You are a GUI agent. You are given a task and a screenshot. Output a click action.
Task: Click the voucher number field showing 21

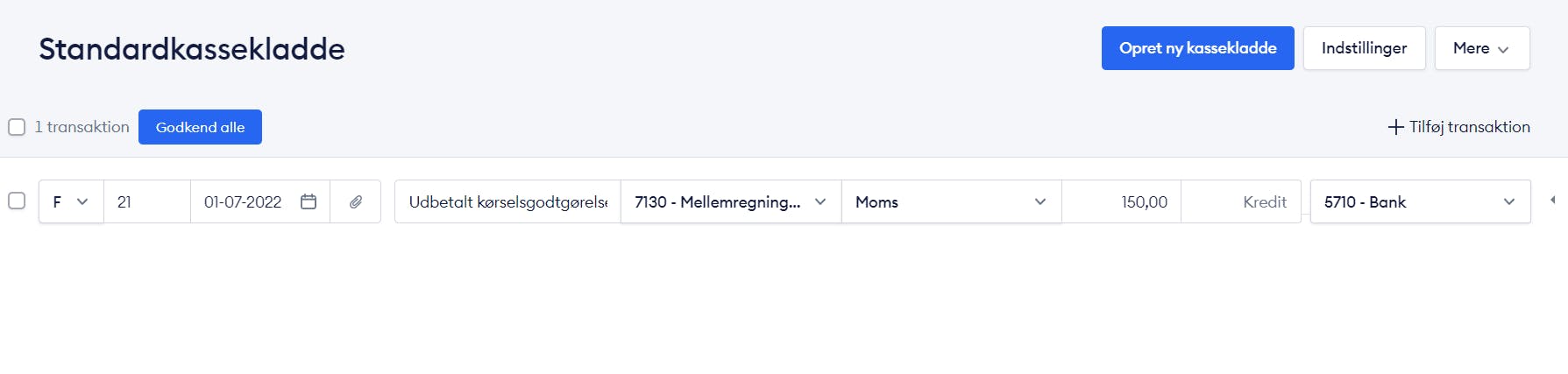147,201
